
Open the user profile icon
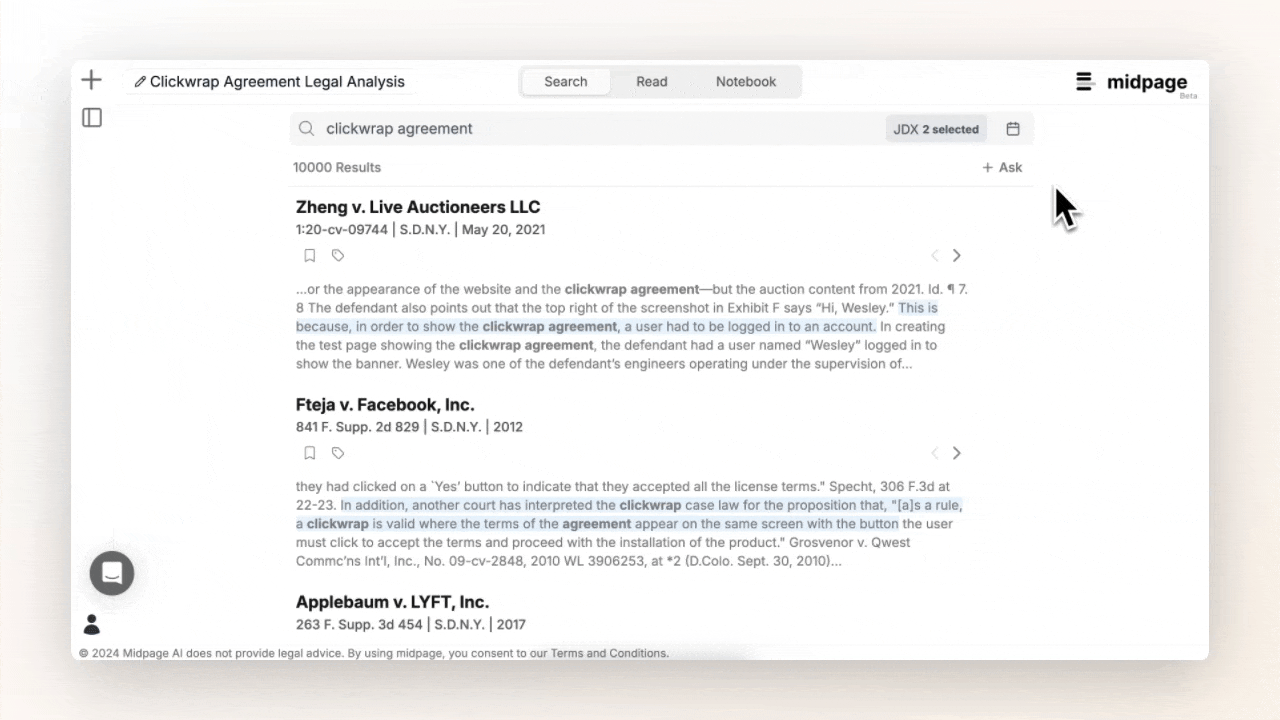(x=92, y=625)
